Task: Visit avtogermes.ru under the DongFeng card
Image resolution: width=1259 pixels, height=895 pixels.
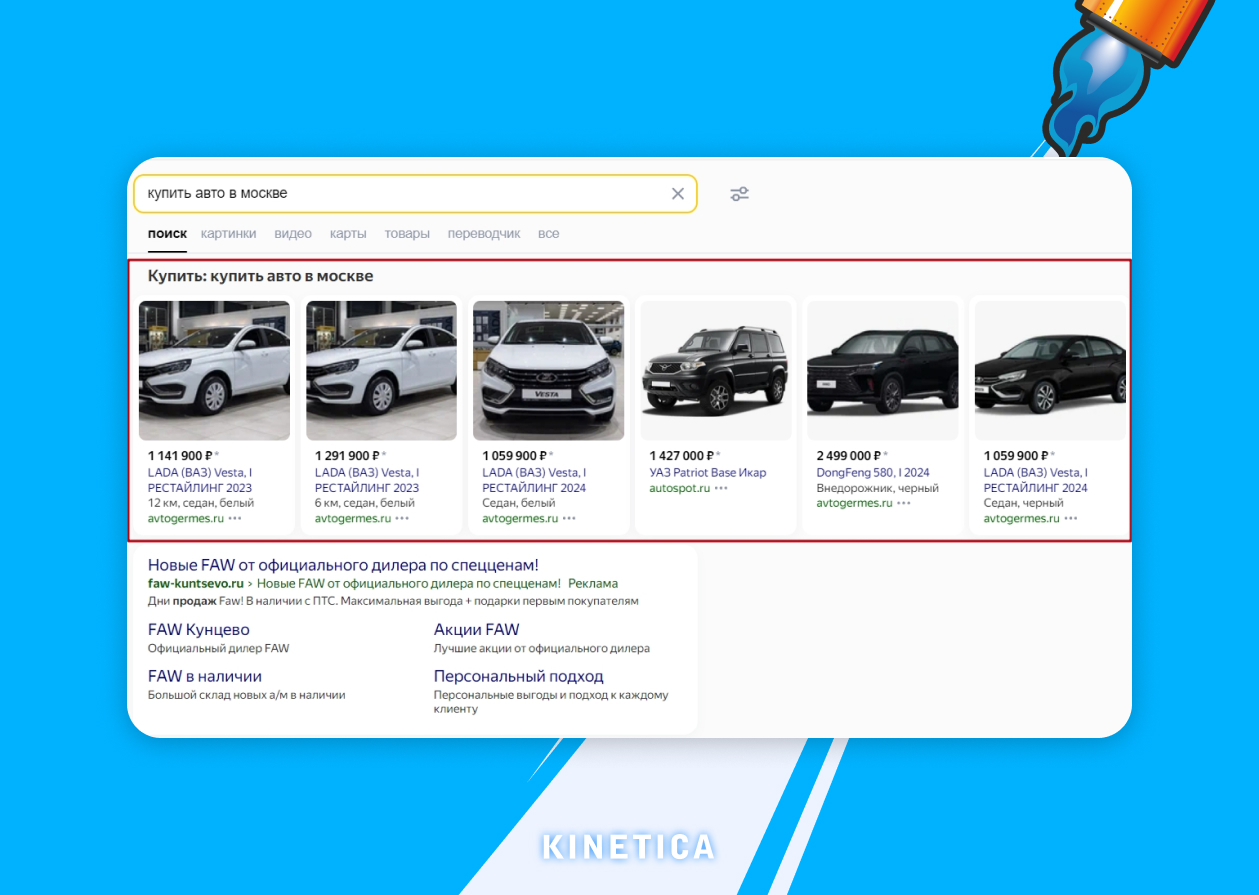Action: 854,503
